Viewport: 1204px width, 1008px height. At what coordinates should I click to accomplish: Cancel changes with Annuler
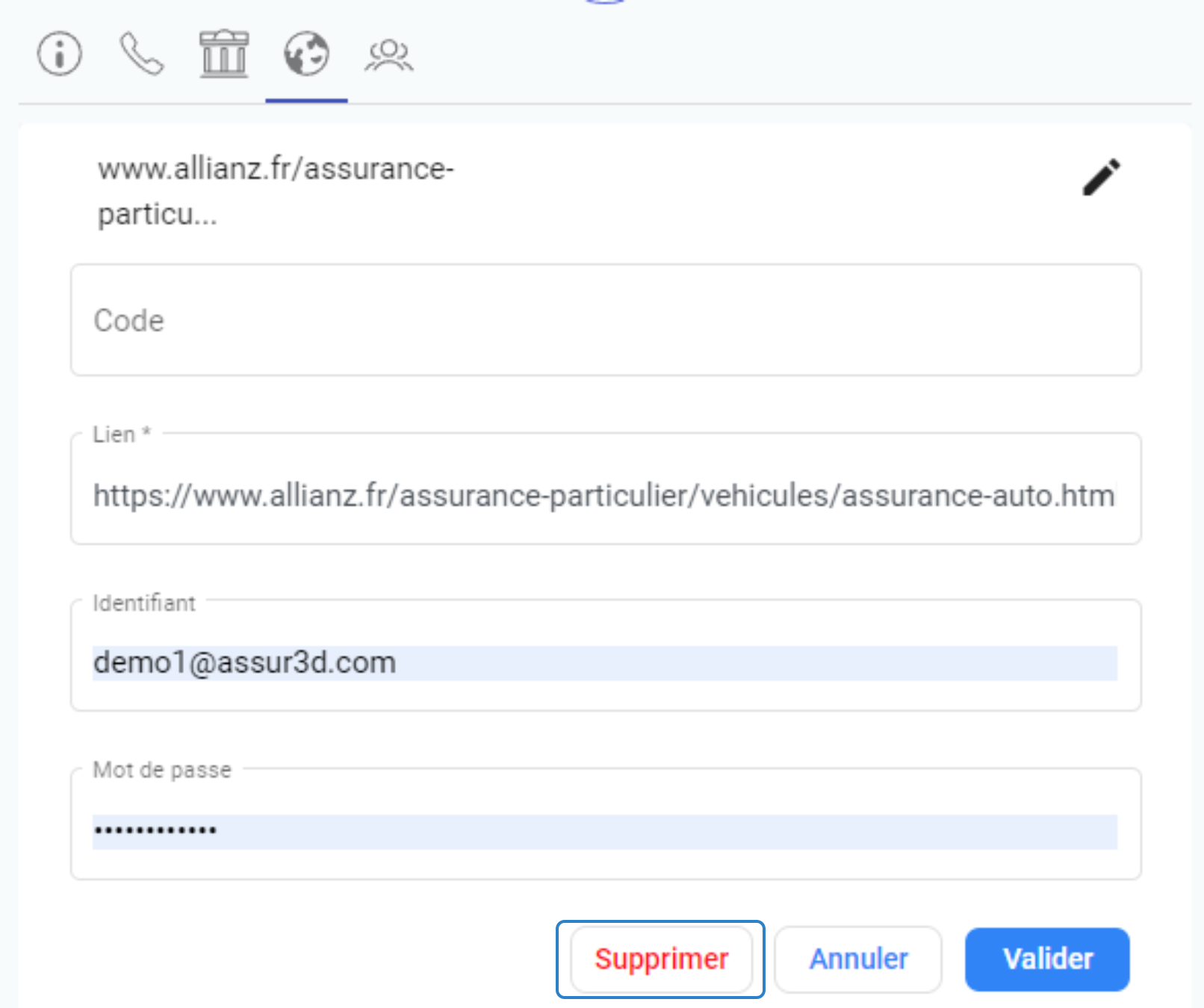pyautogui.click(x=858, y=959)
